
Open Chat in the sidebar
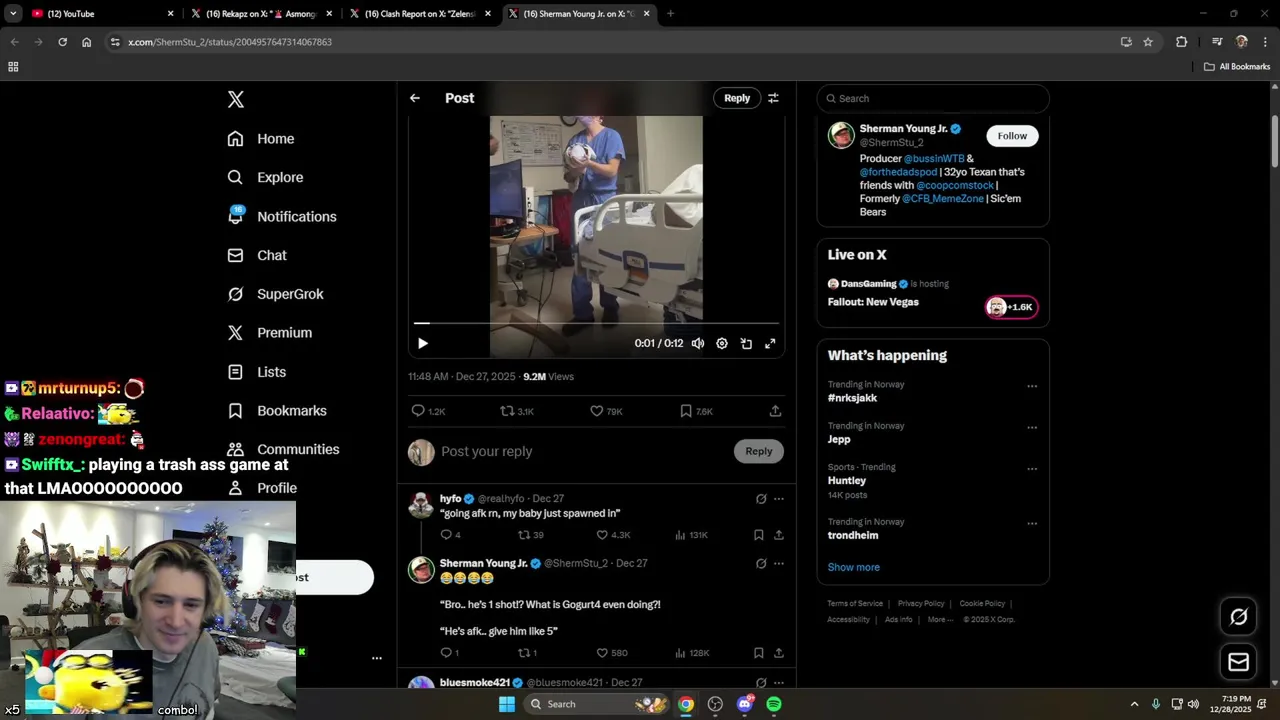click(257, 255)
